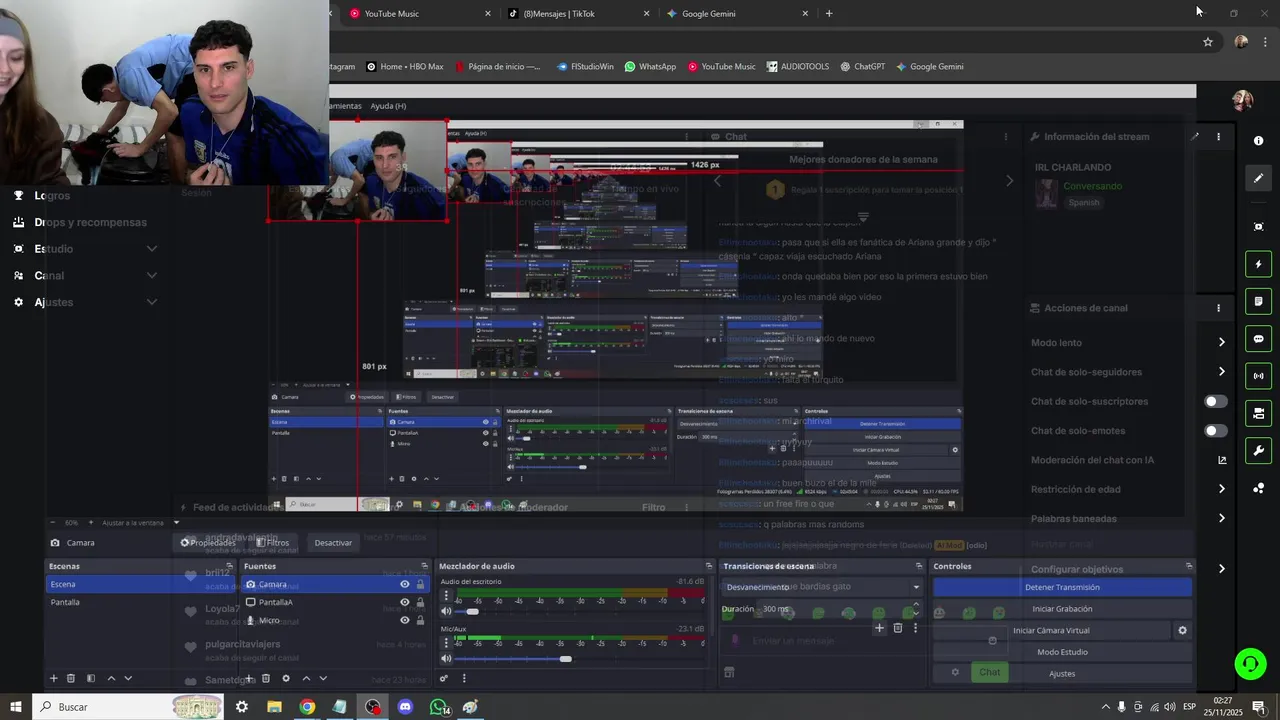Open Logros in Twitch sidebar
This screenshot has height=720, width=1280.
click(x=52, y=196)
